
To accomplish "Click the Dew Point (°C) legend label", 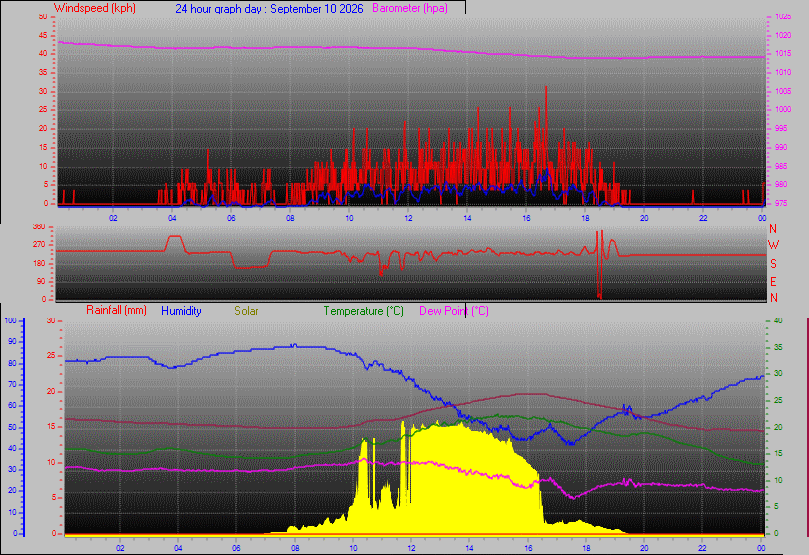I will pyautogui.click(x=454, y=311).
